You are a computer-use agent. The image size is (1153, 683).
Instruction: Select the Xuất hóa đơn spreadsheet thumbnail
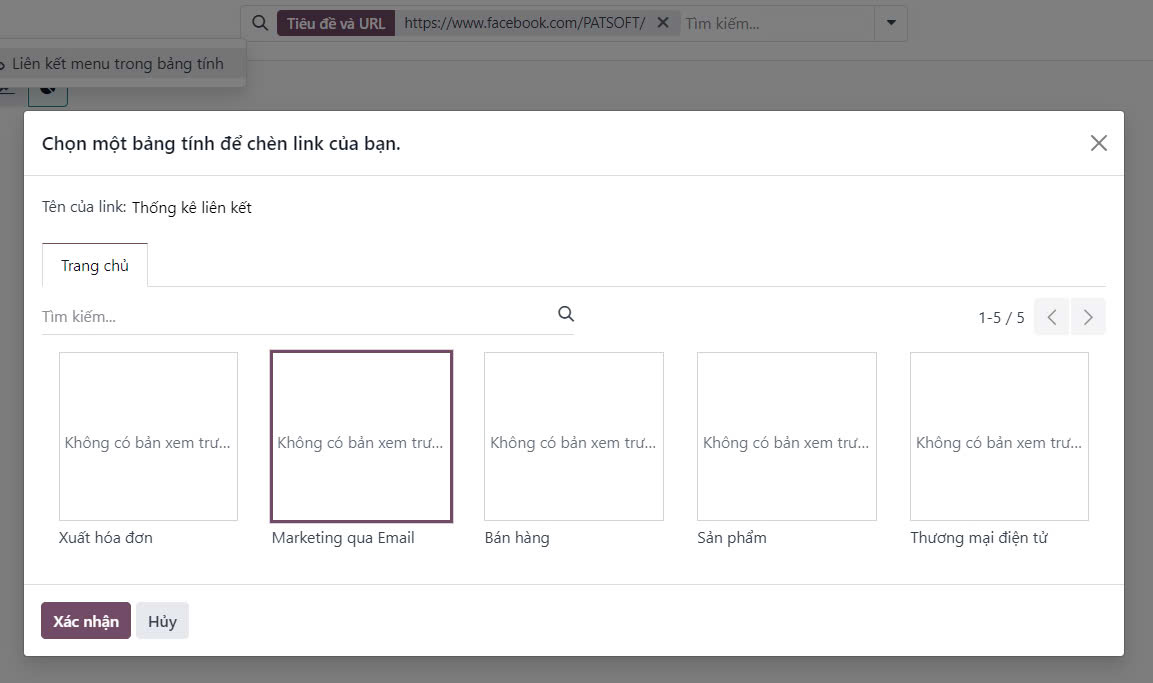coord(148,436)
